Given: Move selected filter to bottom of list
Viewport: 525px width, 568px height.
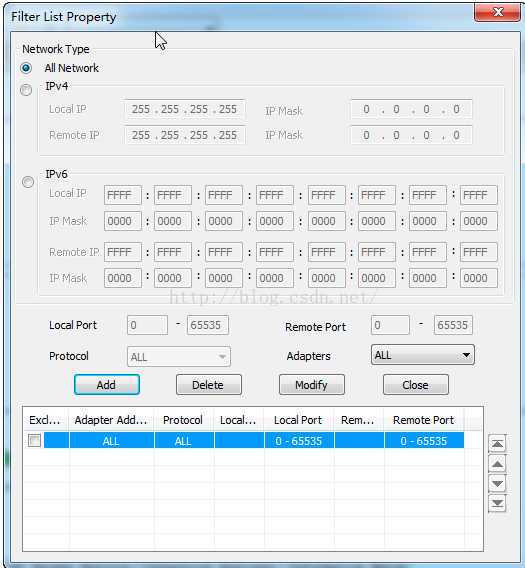Looking at the screenshot, I should click(x=497, y=503).
